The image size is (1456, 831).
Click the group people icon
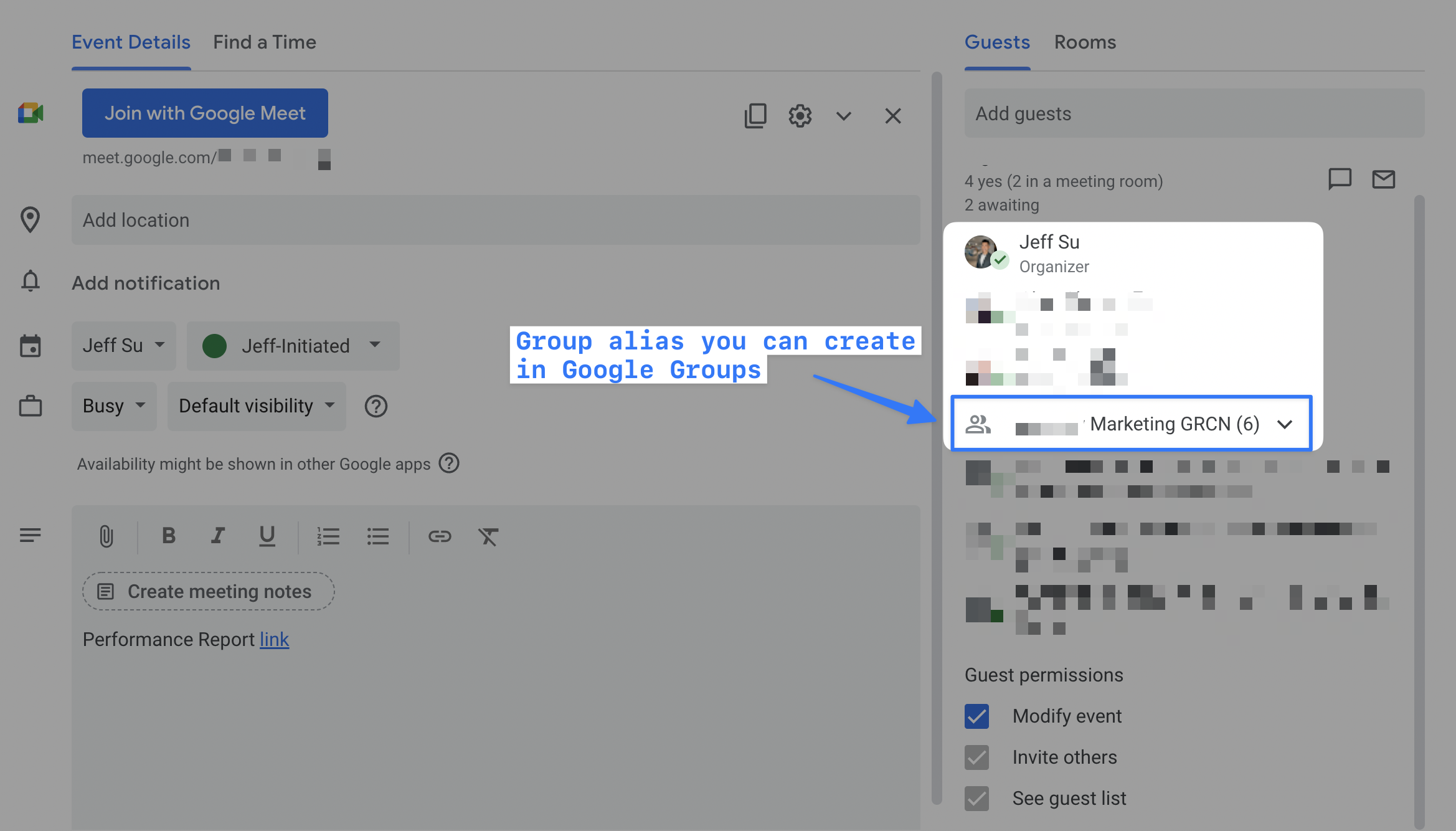pos(978,424)
